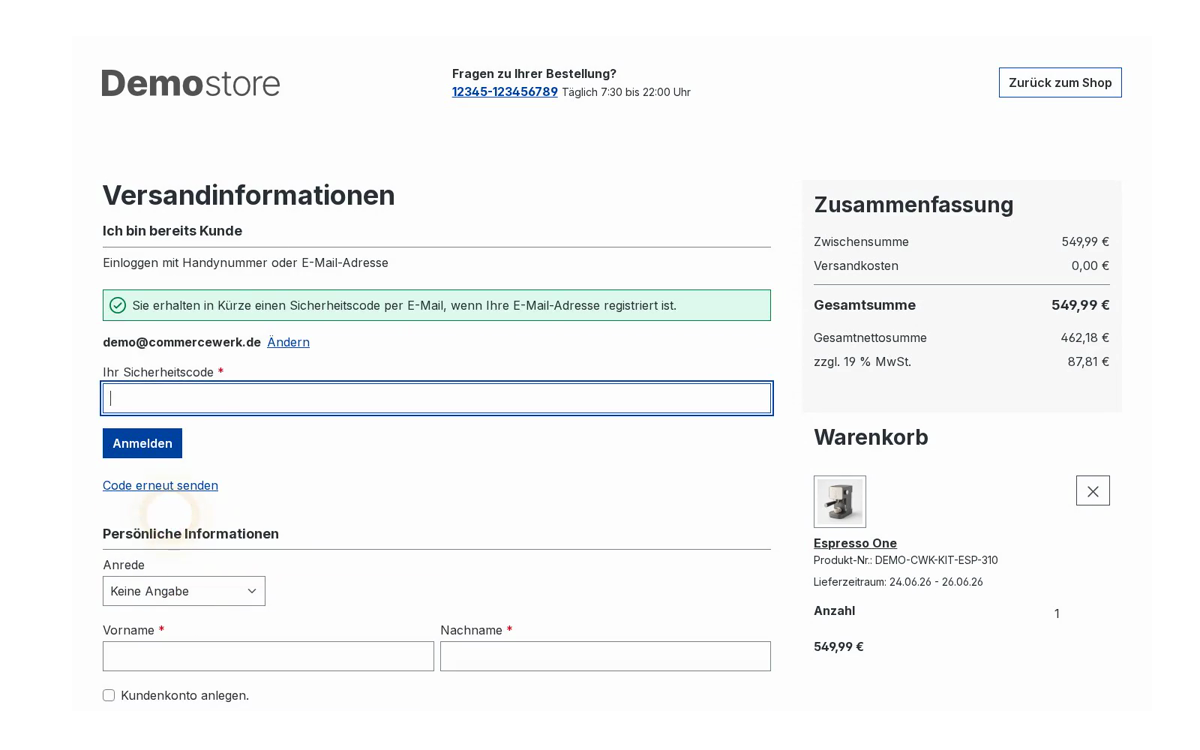Focus the Ihr Sicherheitscode input field
Screen dimensions: 1200x750
pyautogui.click(x=437, y=398)
